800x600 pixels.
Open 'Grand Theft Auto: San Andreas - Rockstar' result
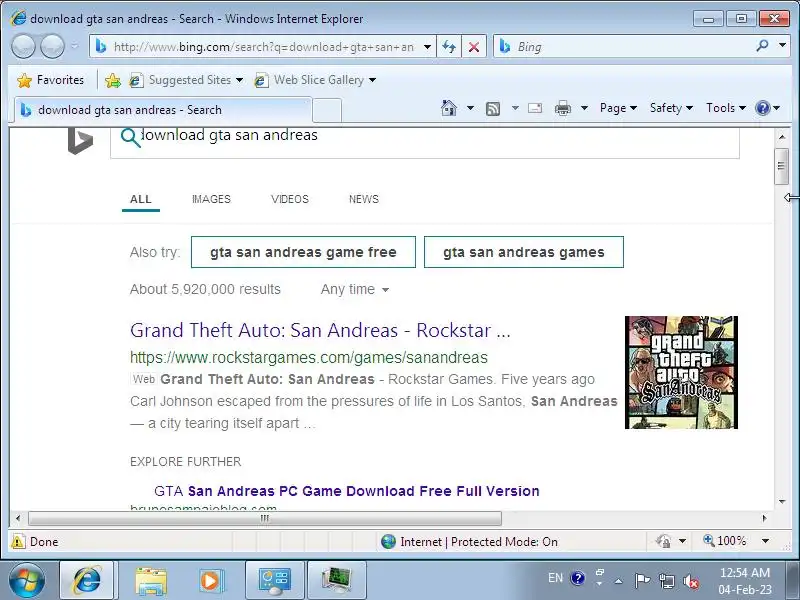tap(320, 331)
